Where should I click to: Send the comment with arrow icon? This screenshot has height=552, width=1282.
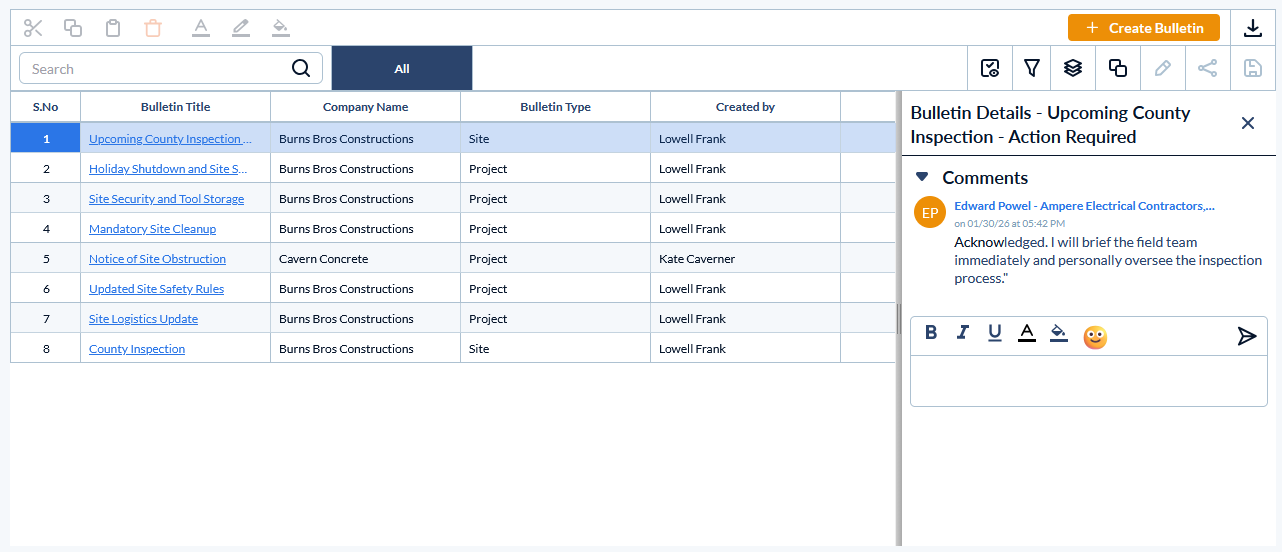pyautogui.click(x=1247, y=336)
